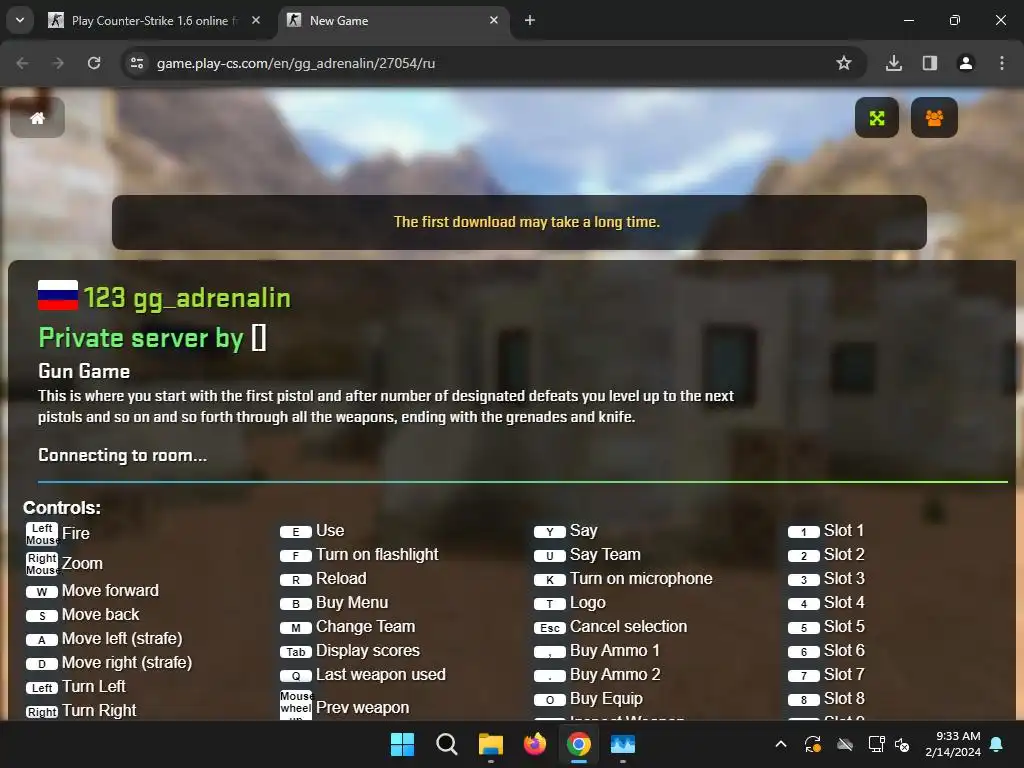Launch Firefox from the taskbar
The width and height of the screenshot is (1024, 768).
click(535, 744)
